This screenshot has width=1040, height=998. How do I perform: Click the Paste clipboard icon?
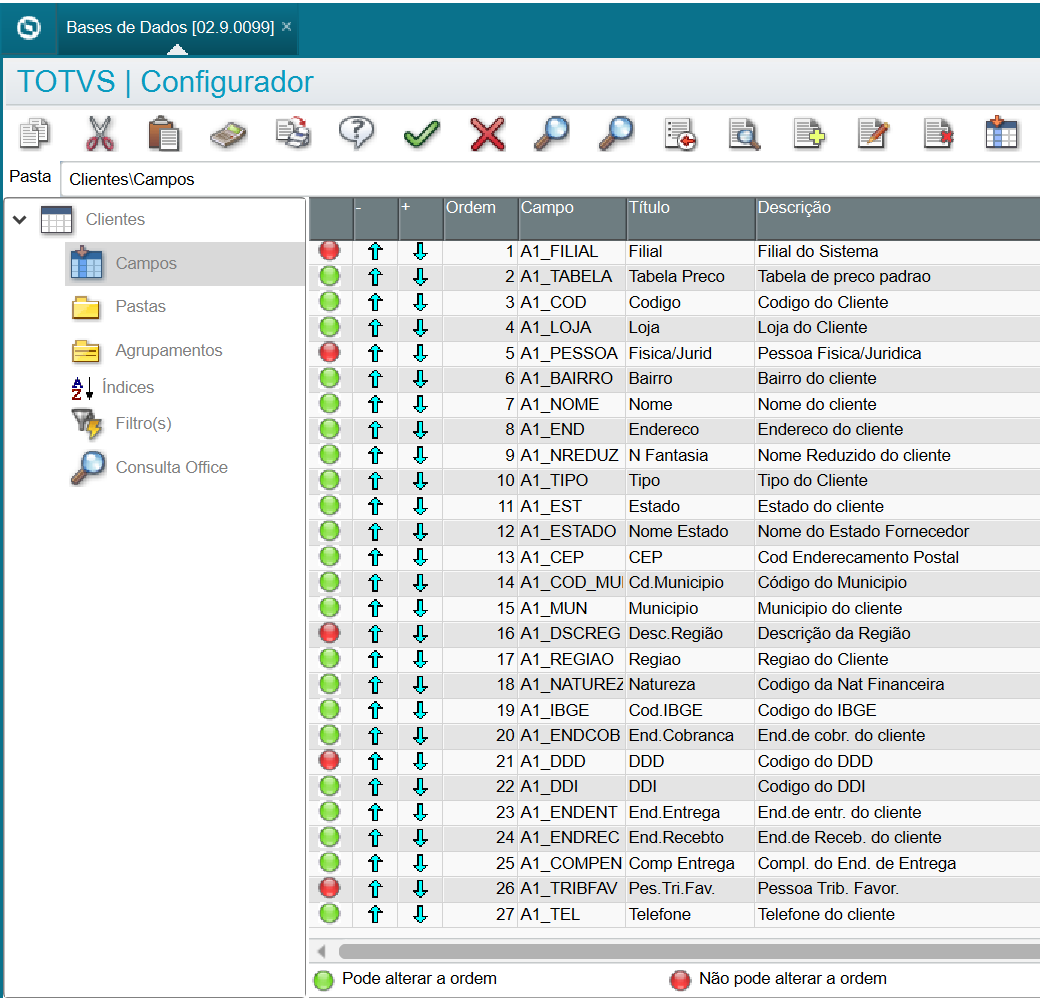pyautogui.click(x=163, y=134)
